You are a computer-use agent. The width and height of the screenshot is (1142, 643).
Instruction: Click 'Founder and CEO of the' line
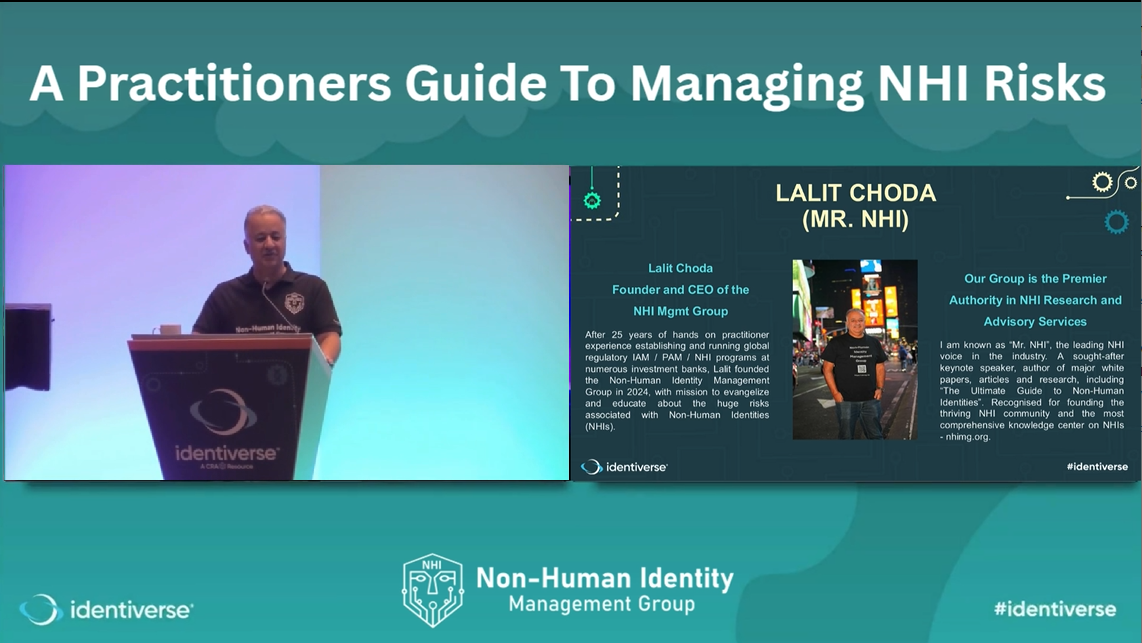680,290
